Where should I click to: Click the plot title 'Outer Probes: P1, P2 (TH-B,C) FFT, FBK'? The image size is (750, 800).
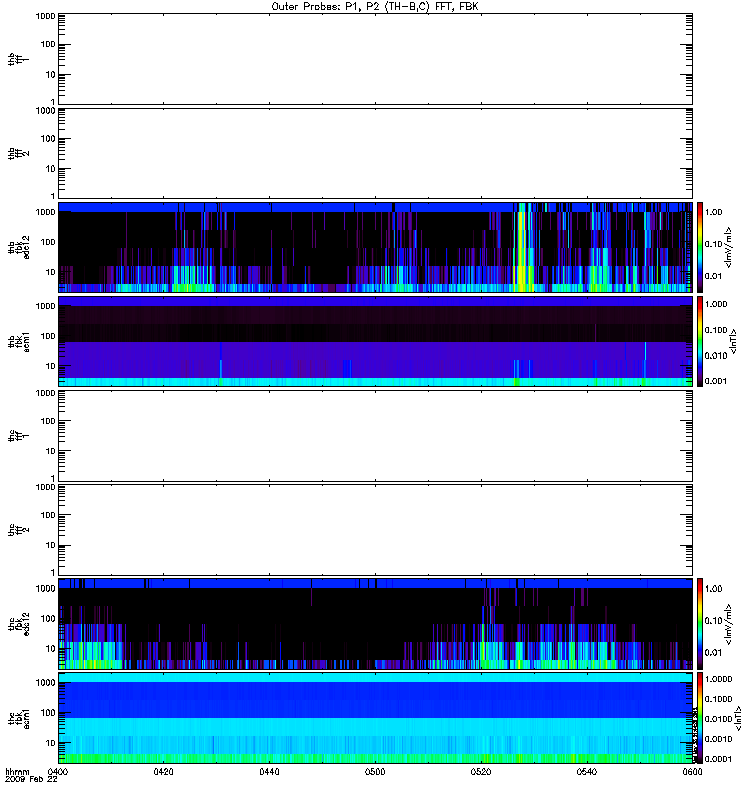375,7
